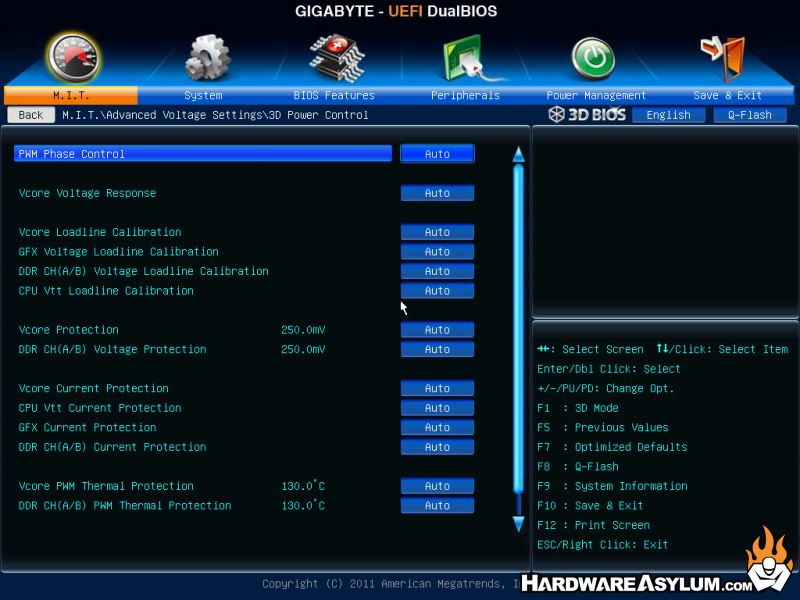Click the ESC/Right Click: Exit help line
Viewport: 800px width, 600px height.
(x=603, y=545)
